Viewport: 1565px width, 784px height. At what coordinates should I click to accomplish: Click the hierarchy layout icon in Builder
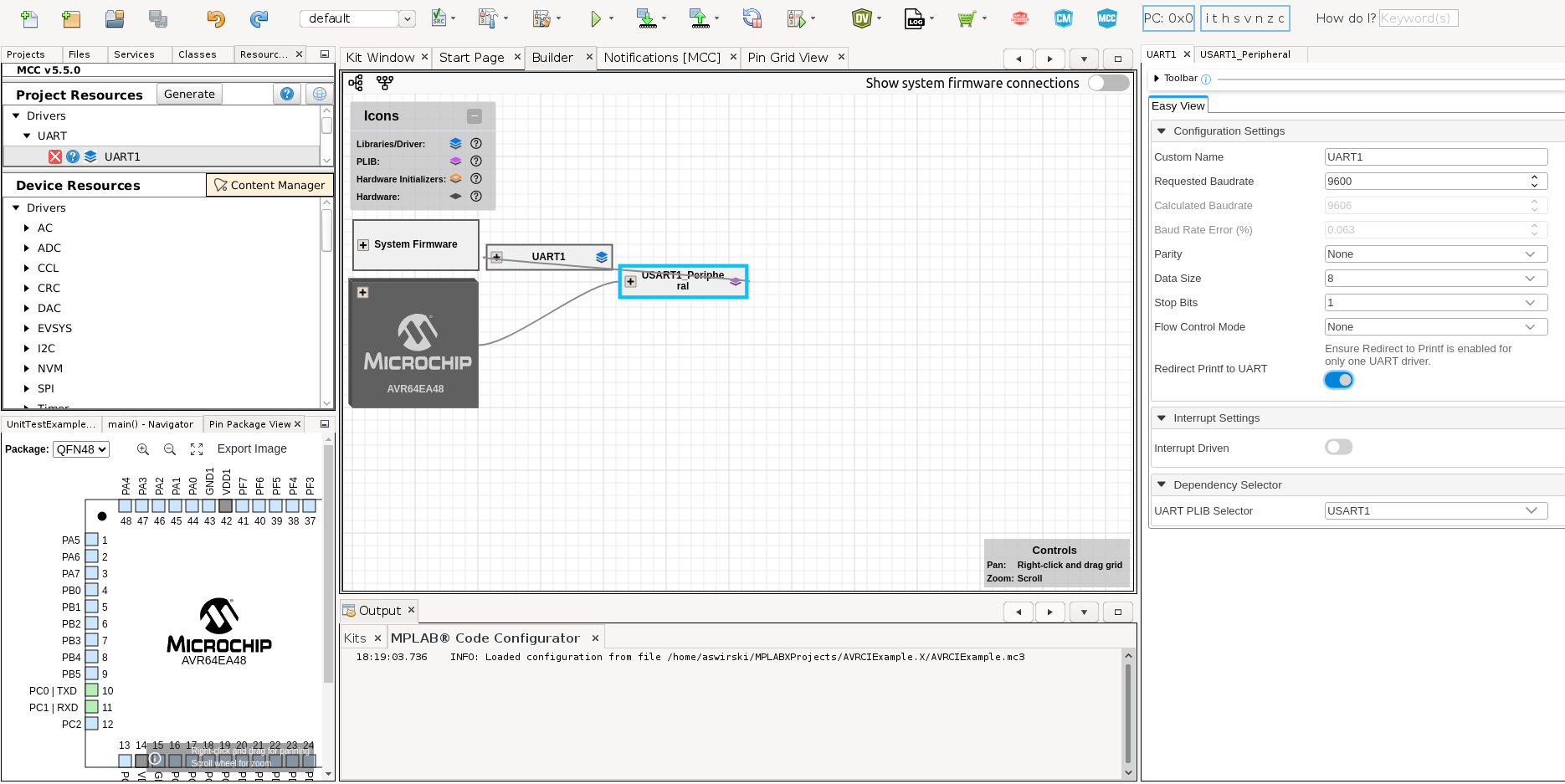pyautogui.click(x=385, y=83)
